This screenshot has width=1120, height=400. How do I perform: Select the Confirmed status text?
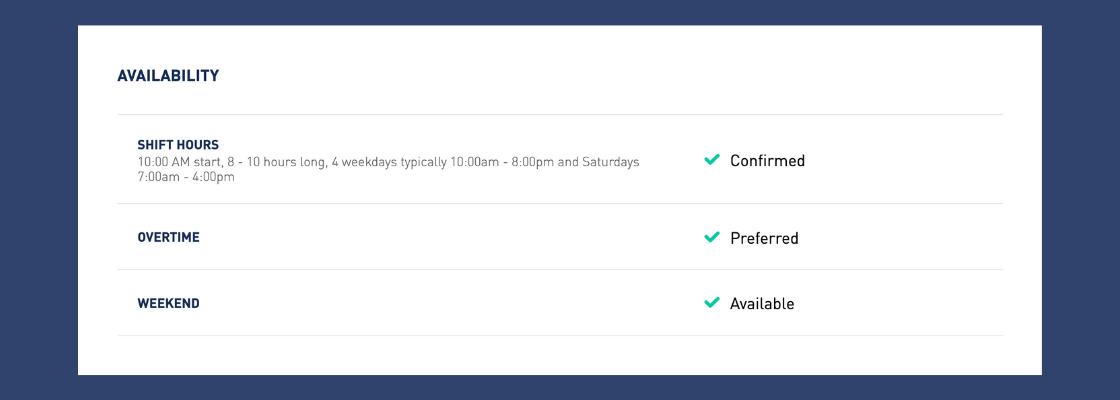767,161
